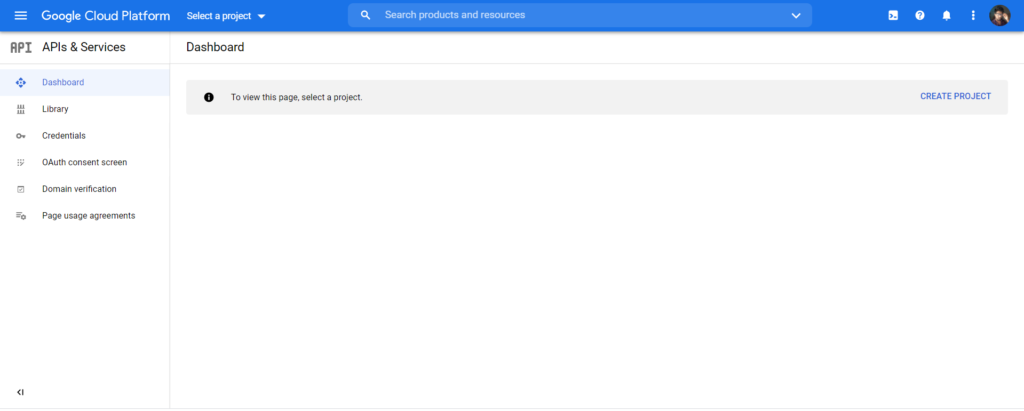Open the Help question mark icon
The height and width of the screenshot is (411, 1024).
[920, 16]
